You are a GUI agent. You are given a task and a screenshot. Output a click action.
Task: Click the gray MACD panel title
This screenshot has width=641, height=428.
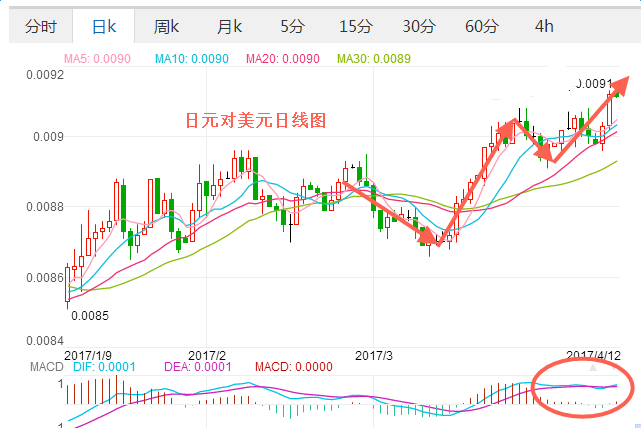click(47, 366)
